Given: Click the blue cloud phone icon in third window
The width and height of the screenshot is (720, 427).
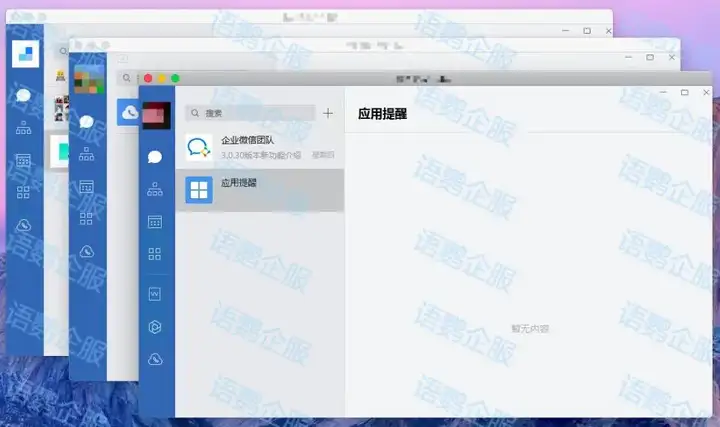Looking at the screenshot, I should (128, 113).
